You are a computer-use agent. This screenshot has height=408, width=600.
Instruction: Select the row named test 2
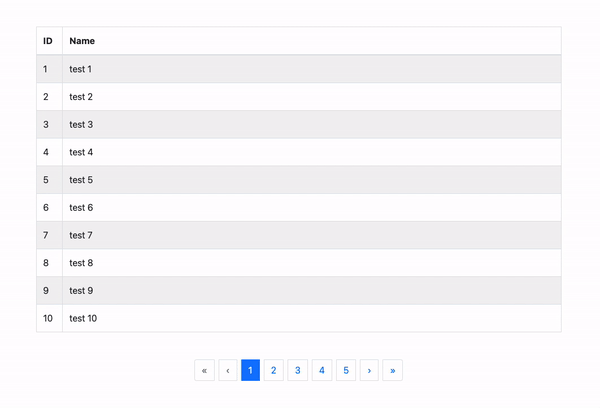299,97
